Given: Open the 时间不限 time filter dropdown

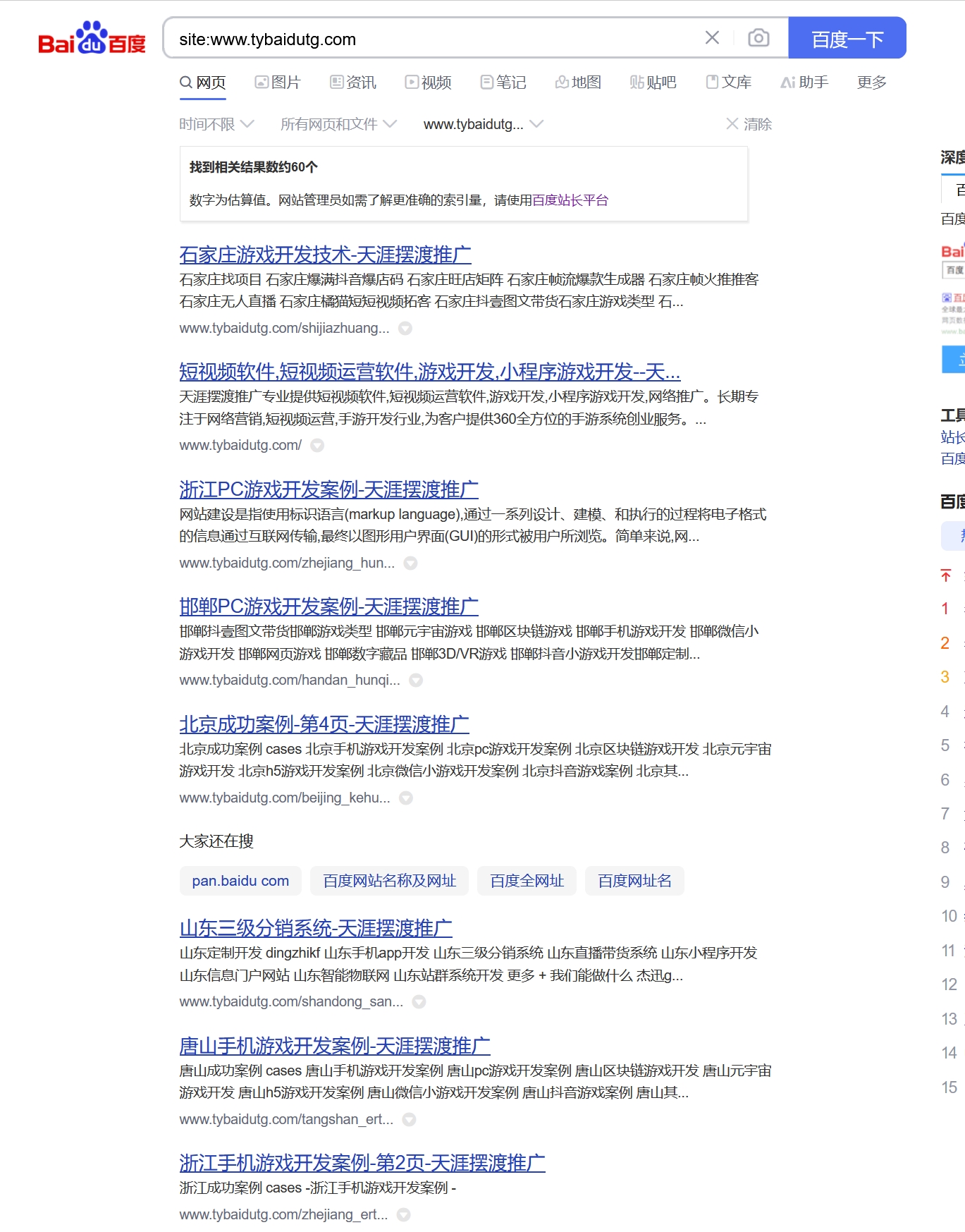Looking at the screenshot, I should (216, 124).
